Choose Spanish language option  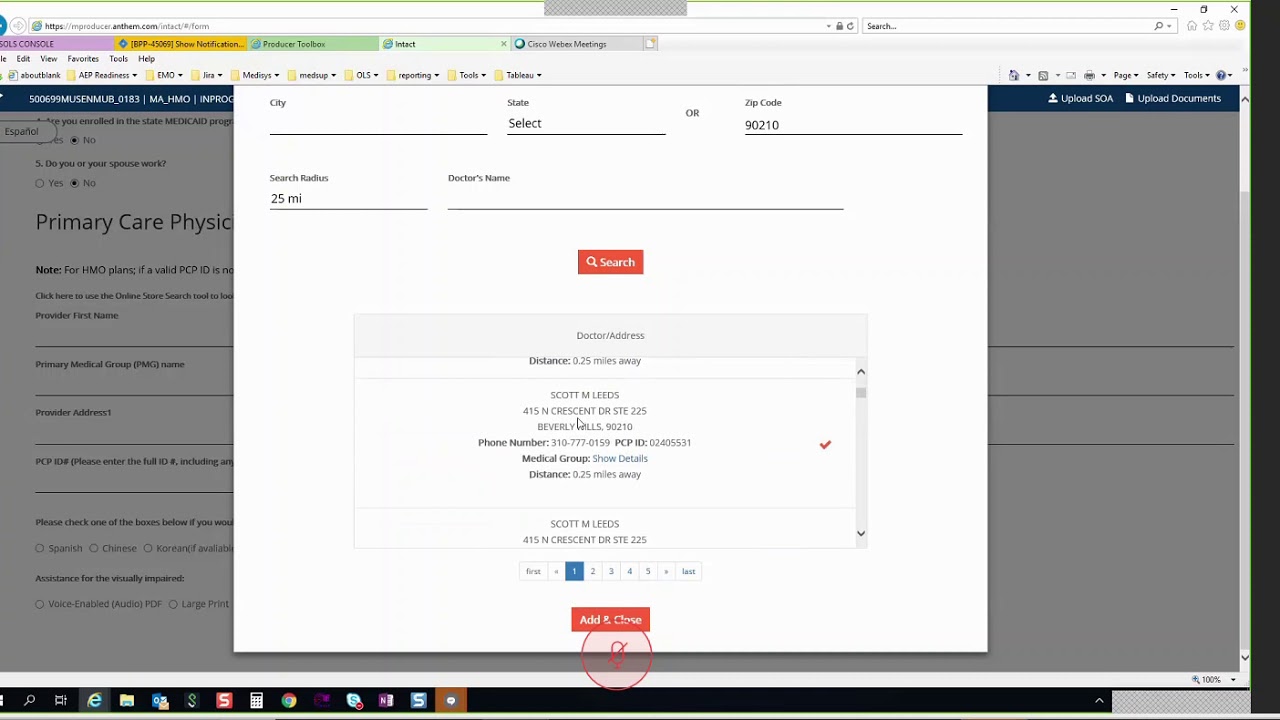coord(40,548)
